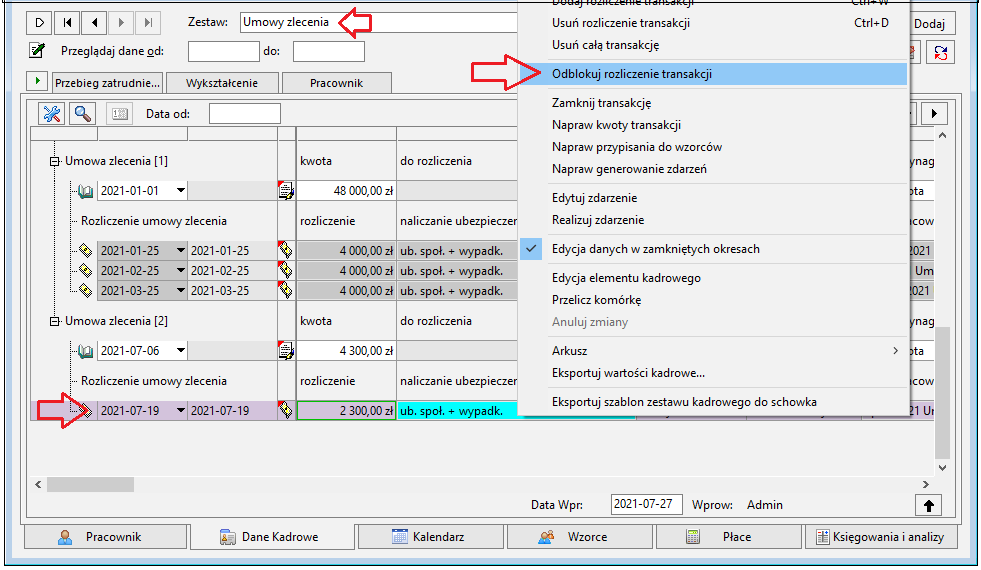The image size is (981, 570).
Task: Choose Eksportuj szablon zestawu kadrowego do schowka
Action: click(713, 402)
